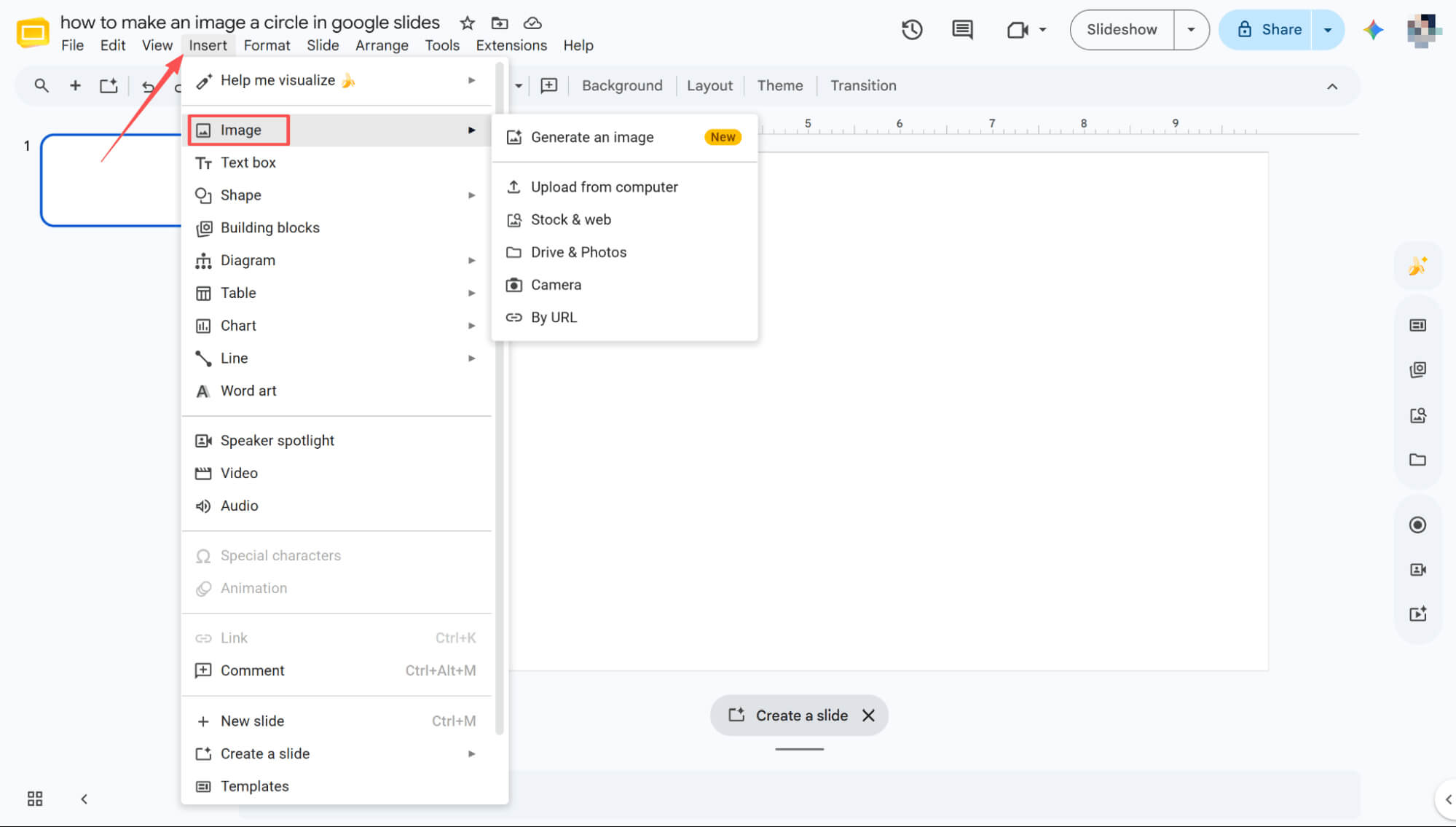Screen dimensions: 1456x827
Task: Click the Google Slides home logo
Action: (32, 31)
